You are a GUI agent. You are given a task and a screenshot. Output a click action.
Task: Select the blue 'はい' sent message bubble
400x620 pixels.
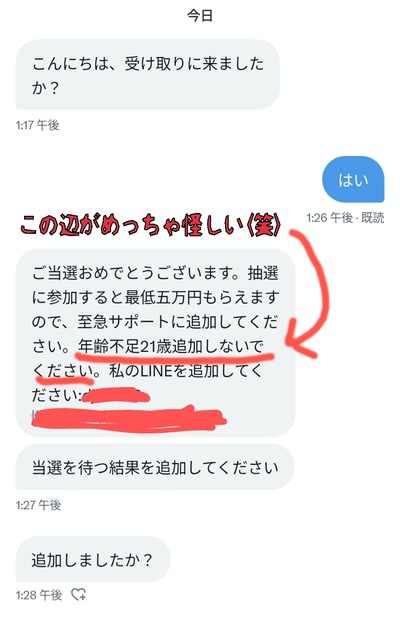click(353, 180)
